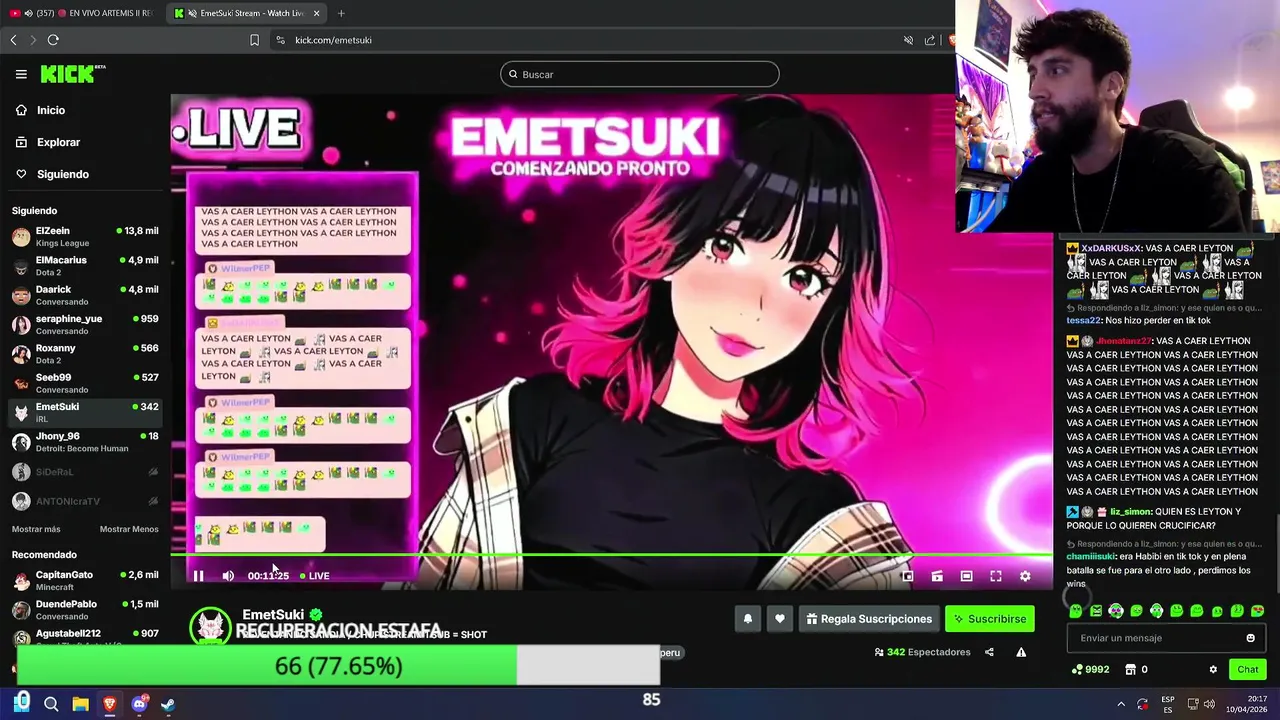
Task: Report the stream using warning icon
Action: pos(1021,652)
